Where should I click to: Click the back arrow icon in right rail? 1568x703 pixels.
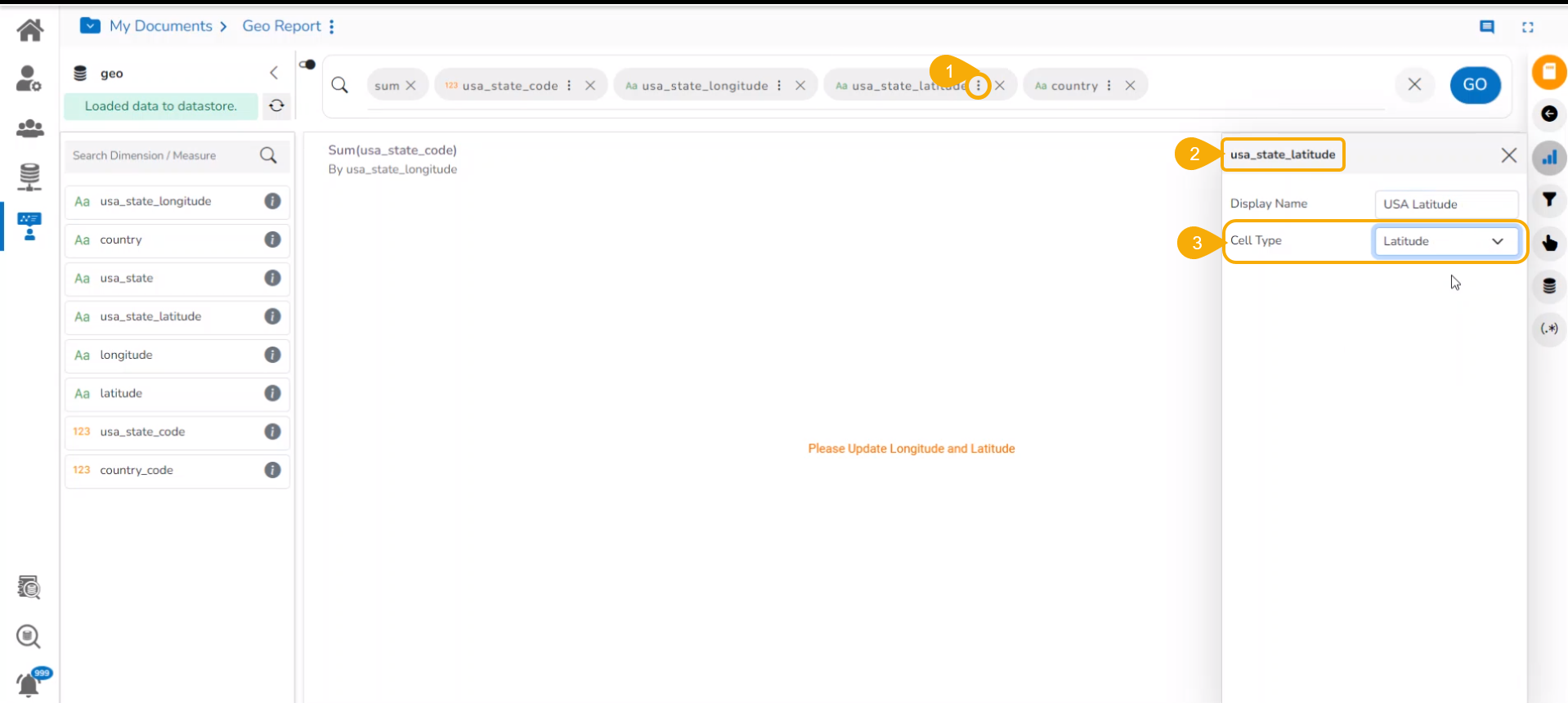click(x=1549, y=114)
